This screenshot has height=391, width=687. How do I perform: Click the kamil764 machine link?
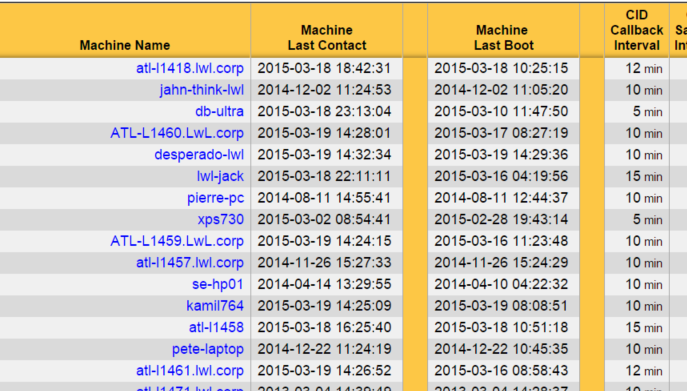pos(215,306)
